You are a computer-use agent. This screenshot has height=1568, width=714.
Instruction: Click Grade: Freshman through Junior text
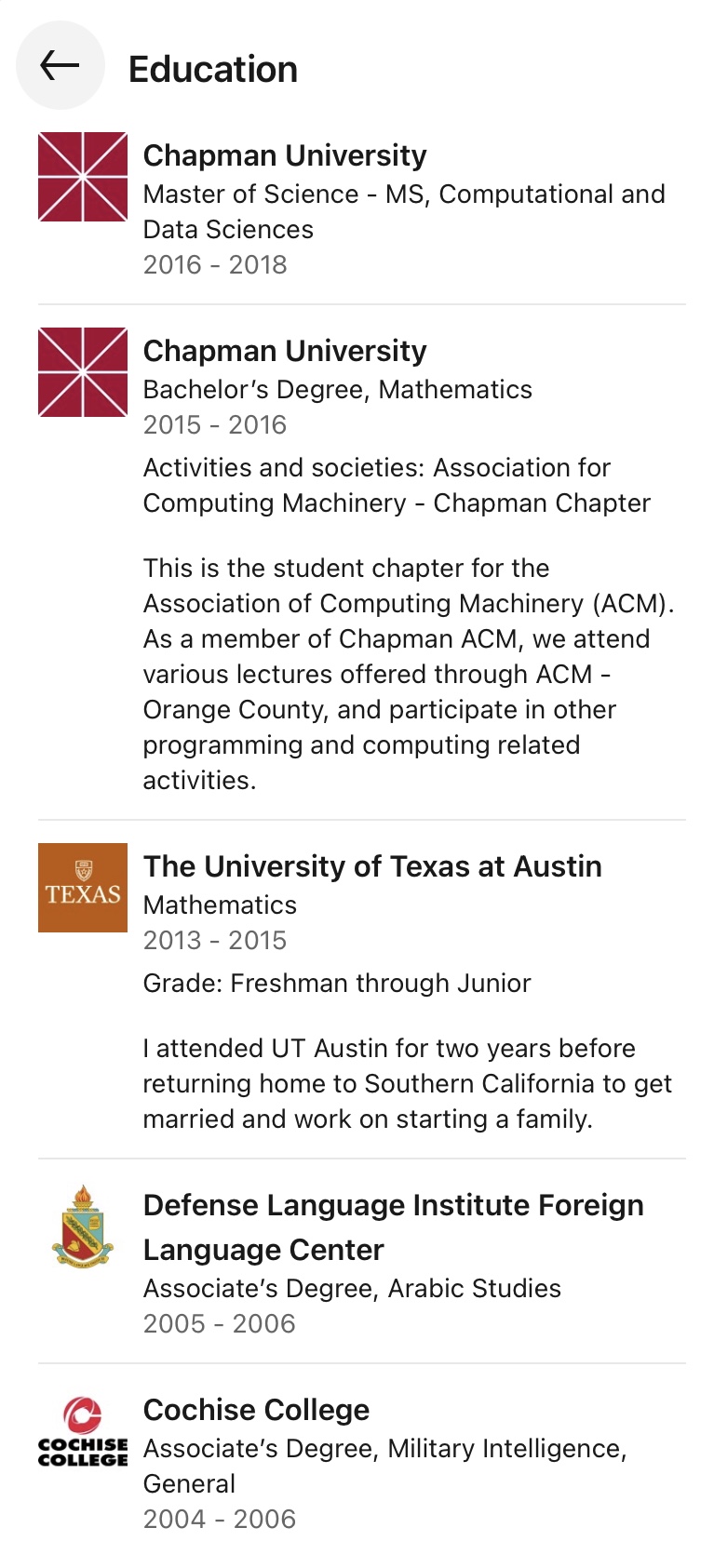click(x=337, y=984)
